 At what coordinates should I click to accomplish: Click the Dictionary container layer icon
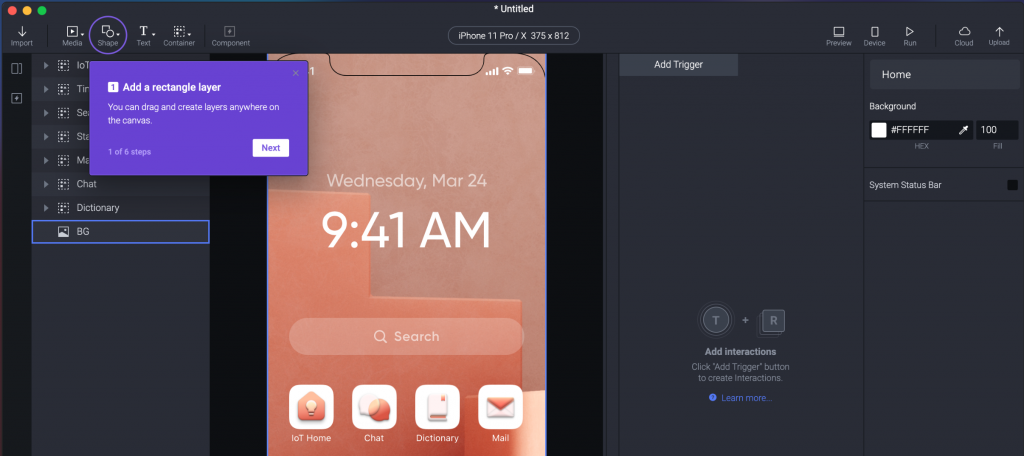point(63,208)
